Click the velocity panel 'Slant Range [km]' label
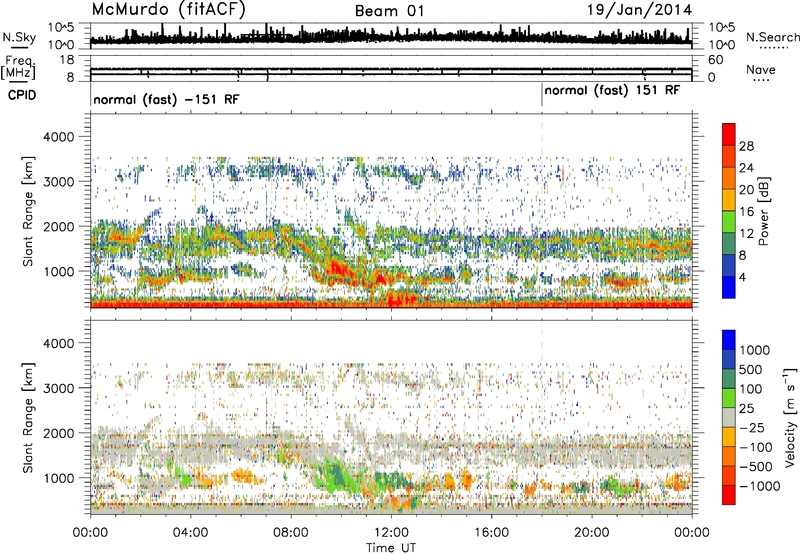 (28, 418)
